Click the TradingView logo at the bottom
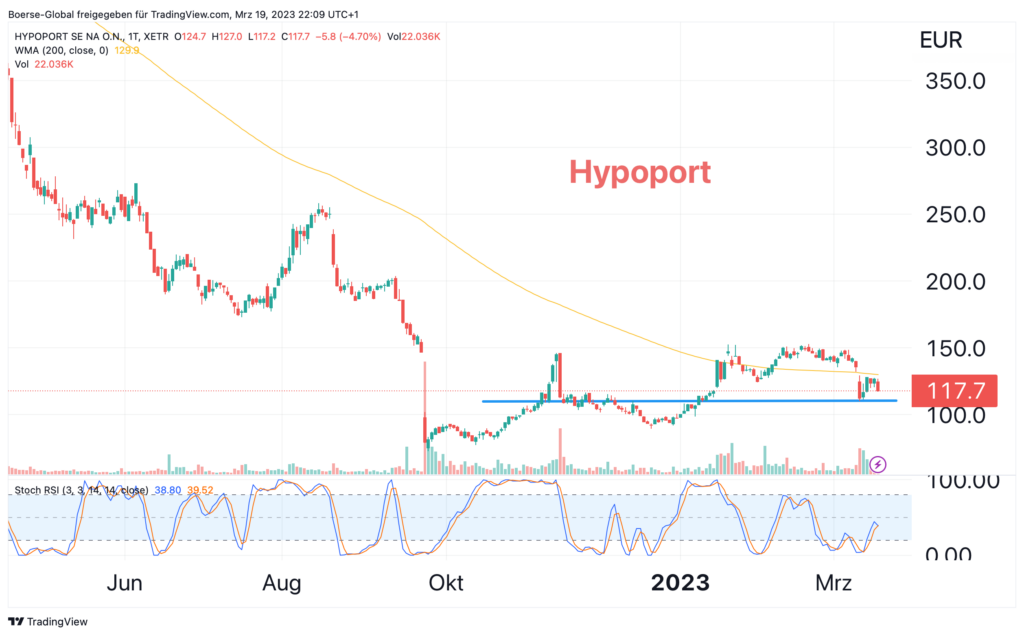1024x636 pixels. 48,622
